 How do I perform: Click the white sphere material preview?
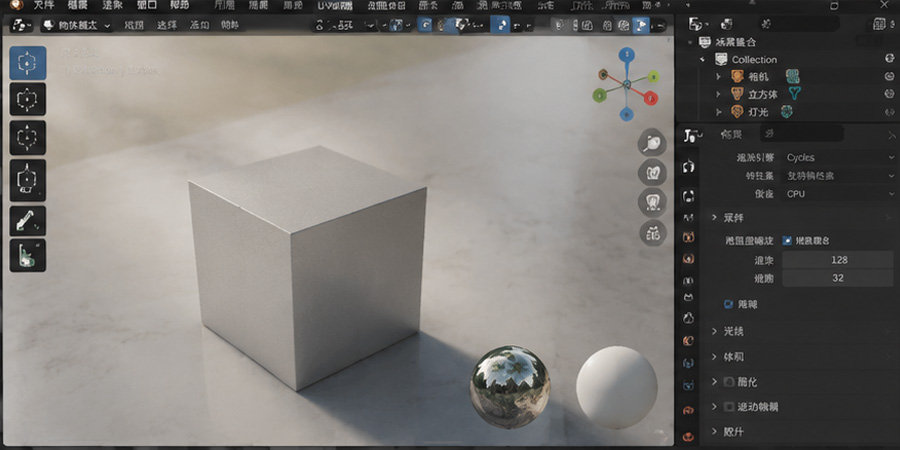point(616,387)
